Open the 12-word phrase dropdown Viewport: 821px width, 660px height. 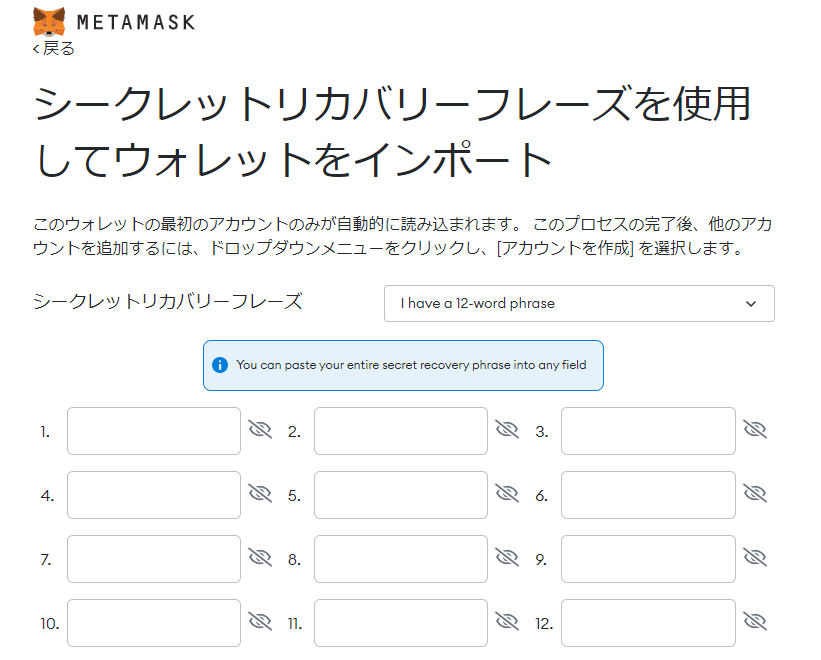579,304
